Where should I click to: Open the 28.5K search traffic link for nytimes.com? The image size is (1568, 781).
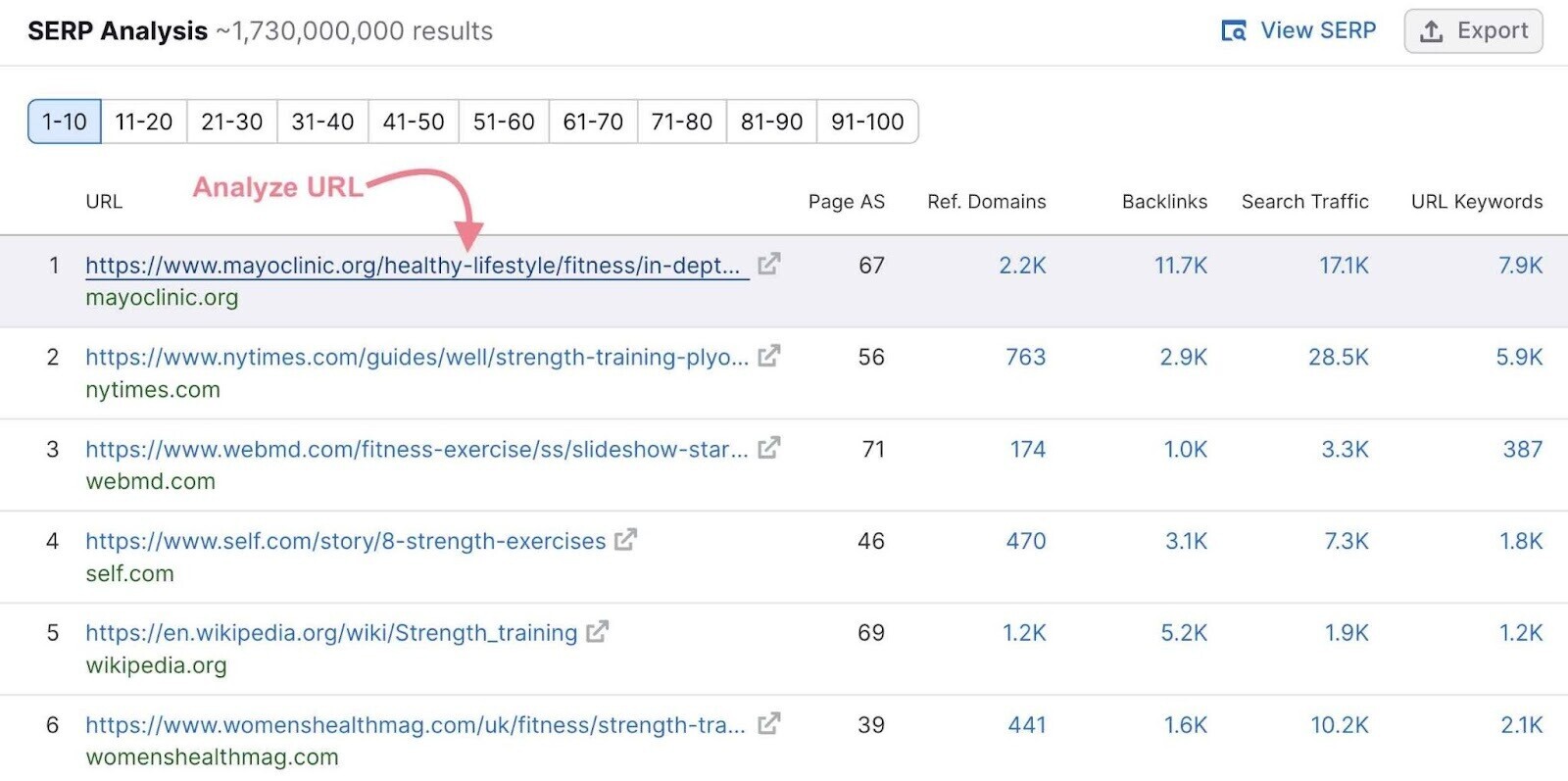point(1340,357)
